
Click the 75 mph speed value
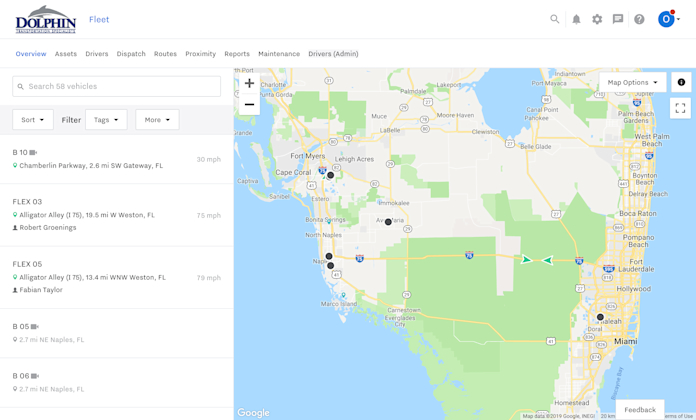pyautogui.click(x=209, y=215)
